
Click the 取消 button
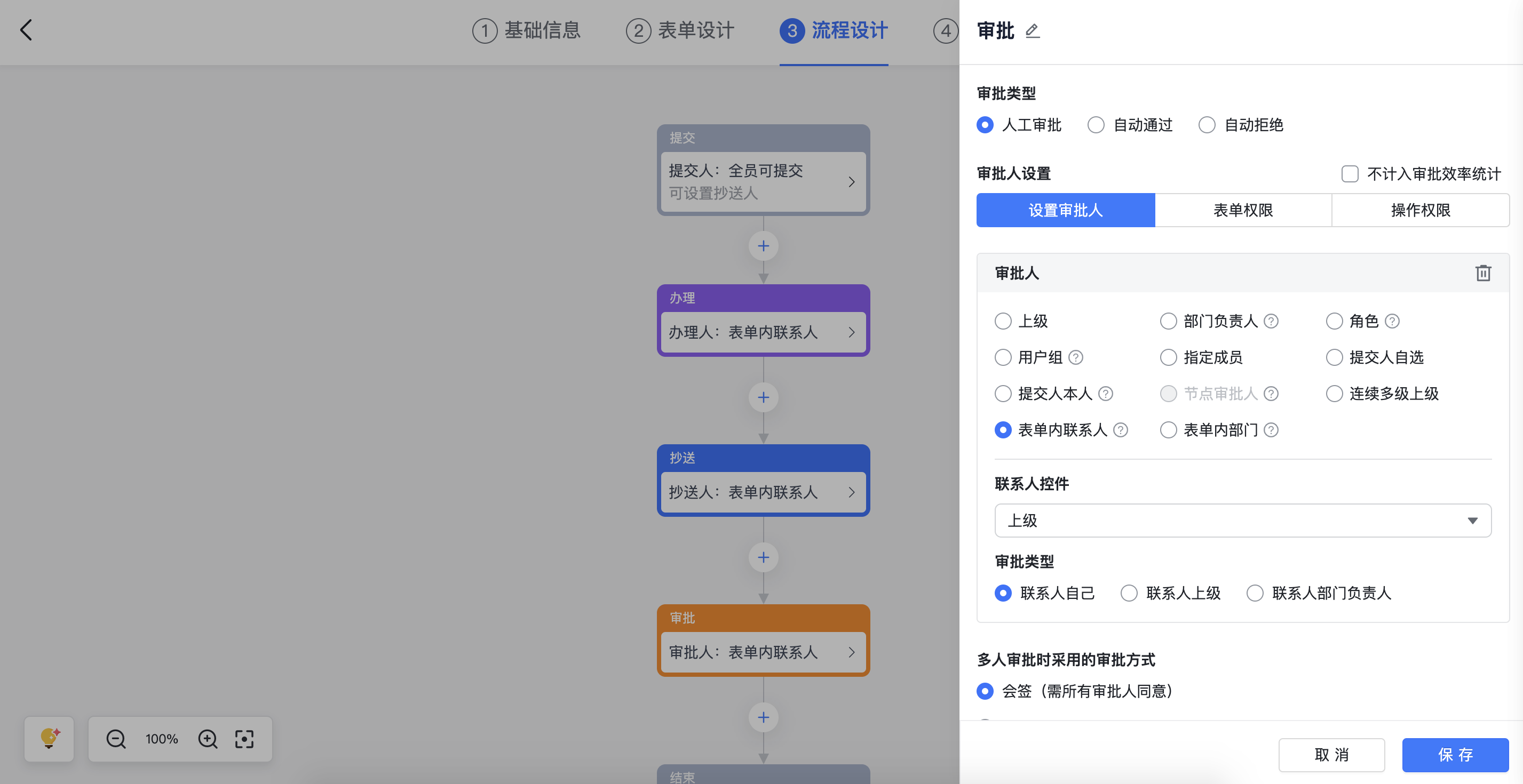1331,755
